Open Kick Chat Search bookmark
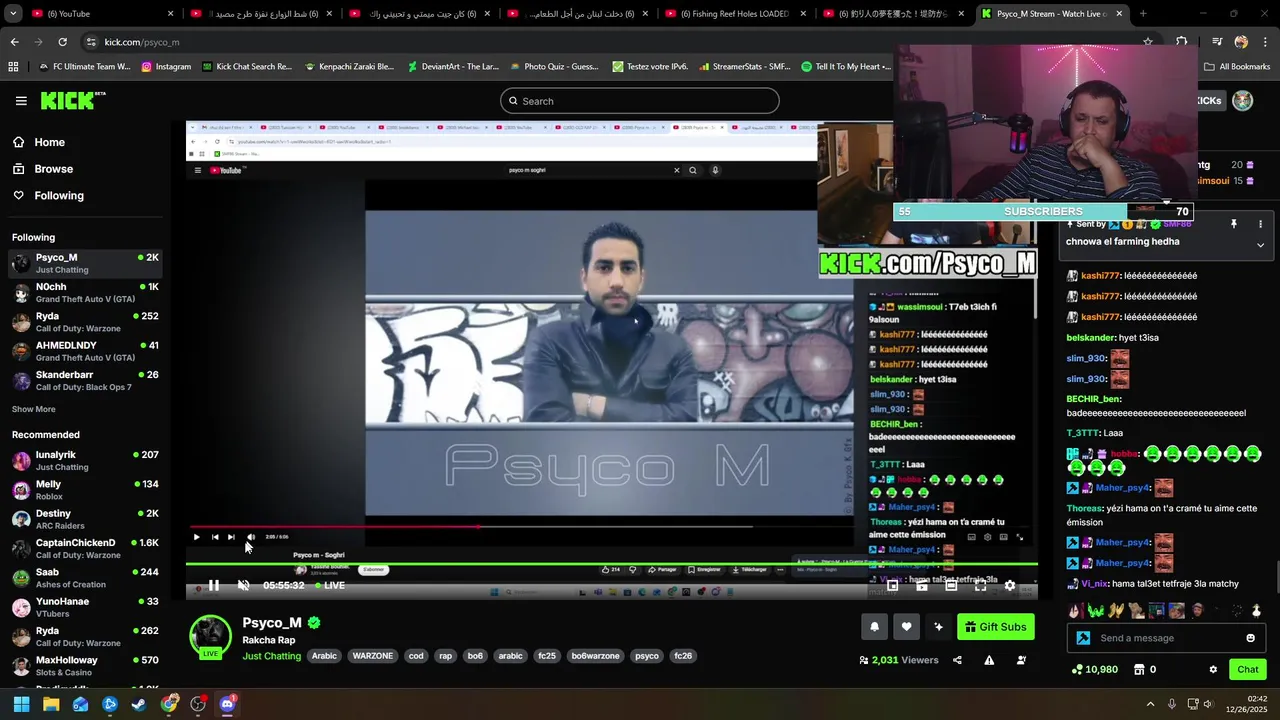This screenshot has height=720, width=1280. 247,67
